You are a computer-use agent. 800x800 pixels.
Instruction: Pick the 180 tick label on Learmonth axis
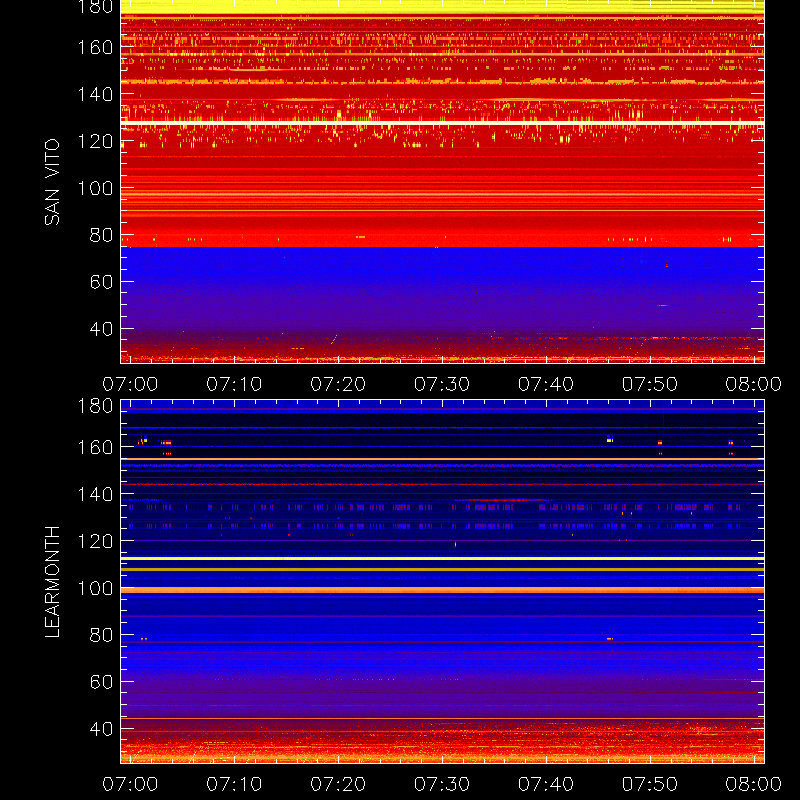(x=95, y=406)
